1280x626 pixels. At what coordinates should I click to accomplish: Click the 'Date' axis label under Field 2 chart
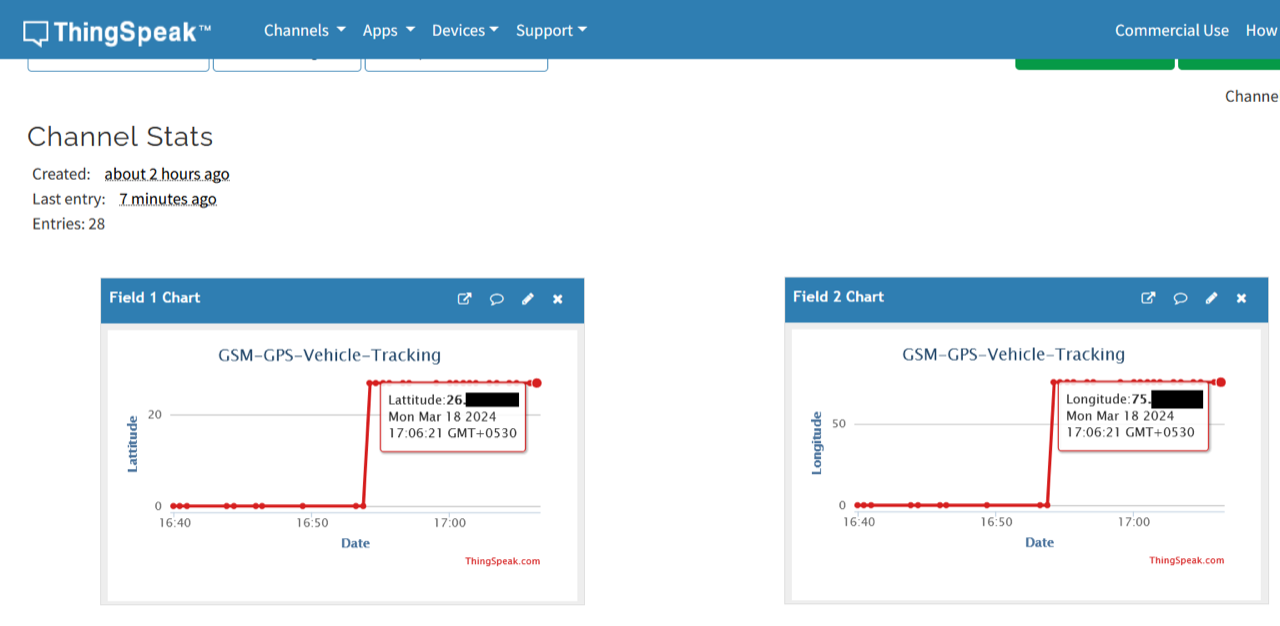click(1039, 542)
